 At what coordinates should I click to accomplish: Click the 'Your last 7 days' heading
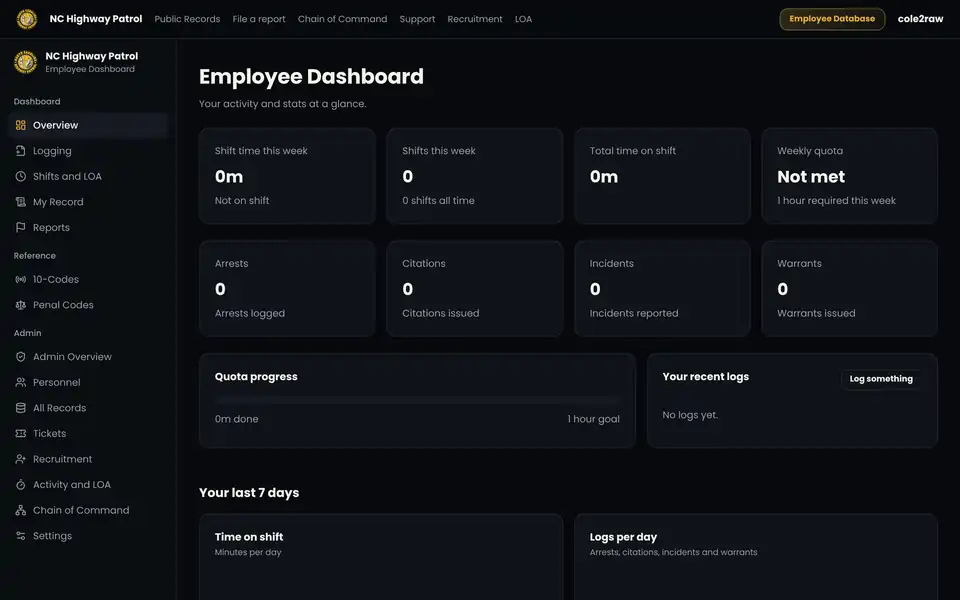click(x=249, y=493)
